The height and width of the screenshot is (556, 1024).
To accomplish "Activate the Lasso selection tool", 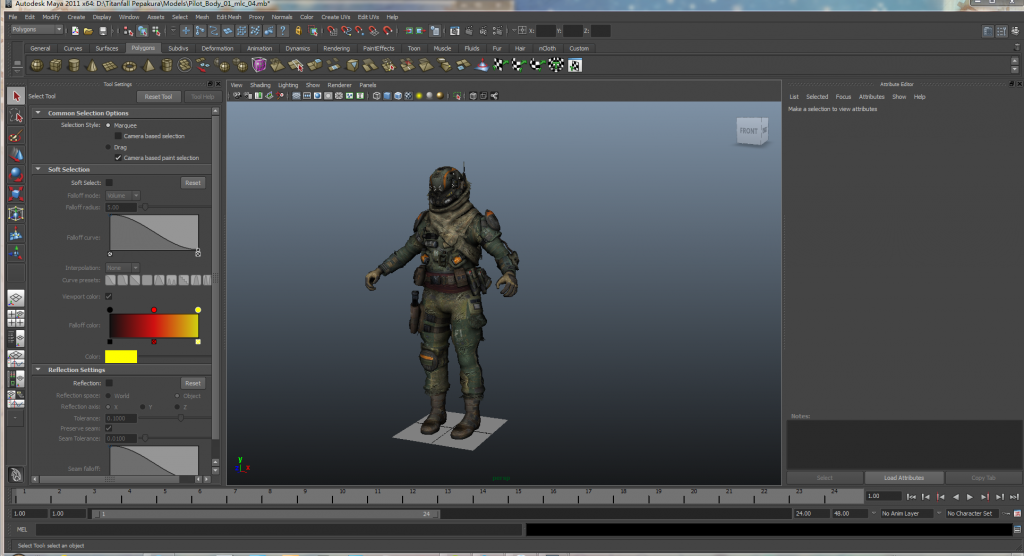I will [15, 116].
